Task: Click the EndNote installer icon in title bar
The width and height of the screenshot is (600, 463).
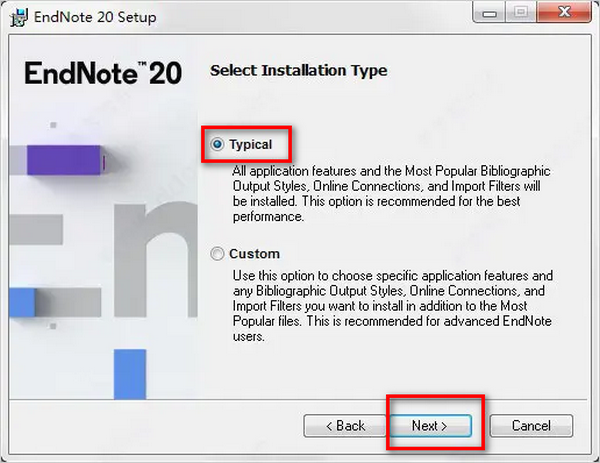Action: tap(19, 18)
